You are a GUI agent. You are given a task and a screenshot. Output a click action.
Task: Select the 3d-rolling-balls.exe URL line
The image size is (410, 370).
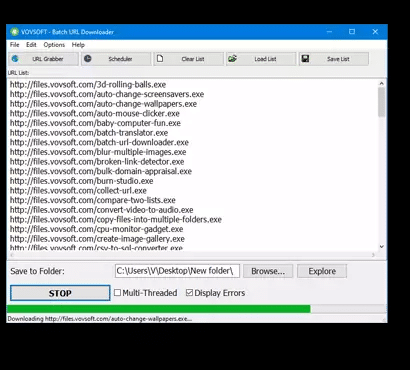point(88,84)
